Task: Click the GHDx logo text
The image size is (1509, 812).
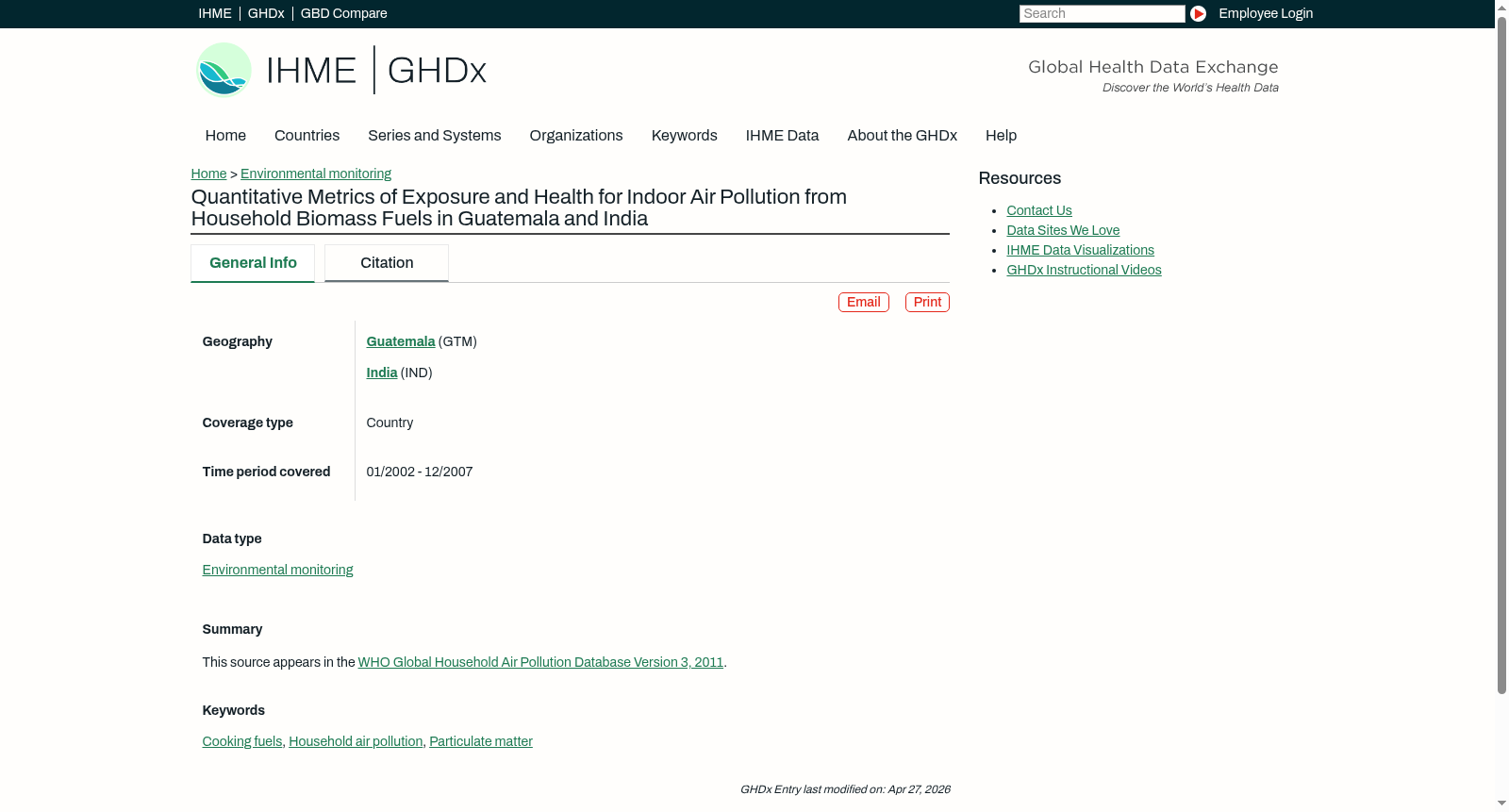Action: point(437,71)
